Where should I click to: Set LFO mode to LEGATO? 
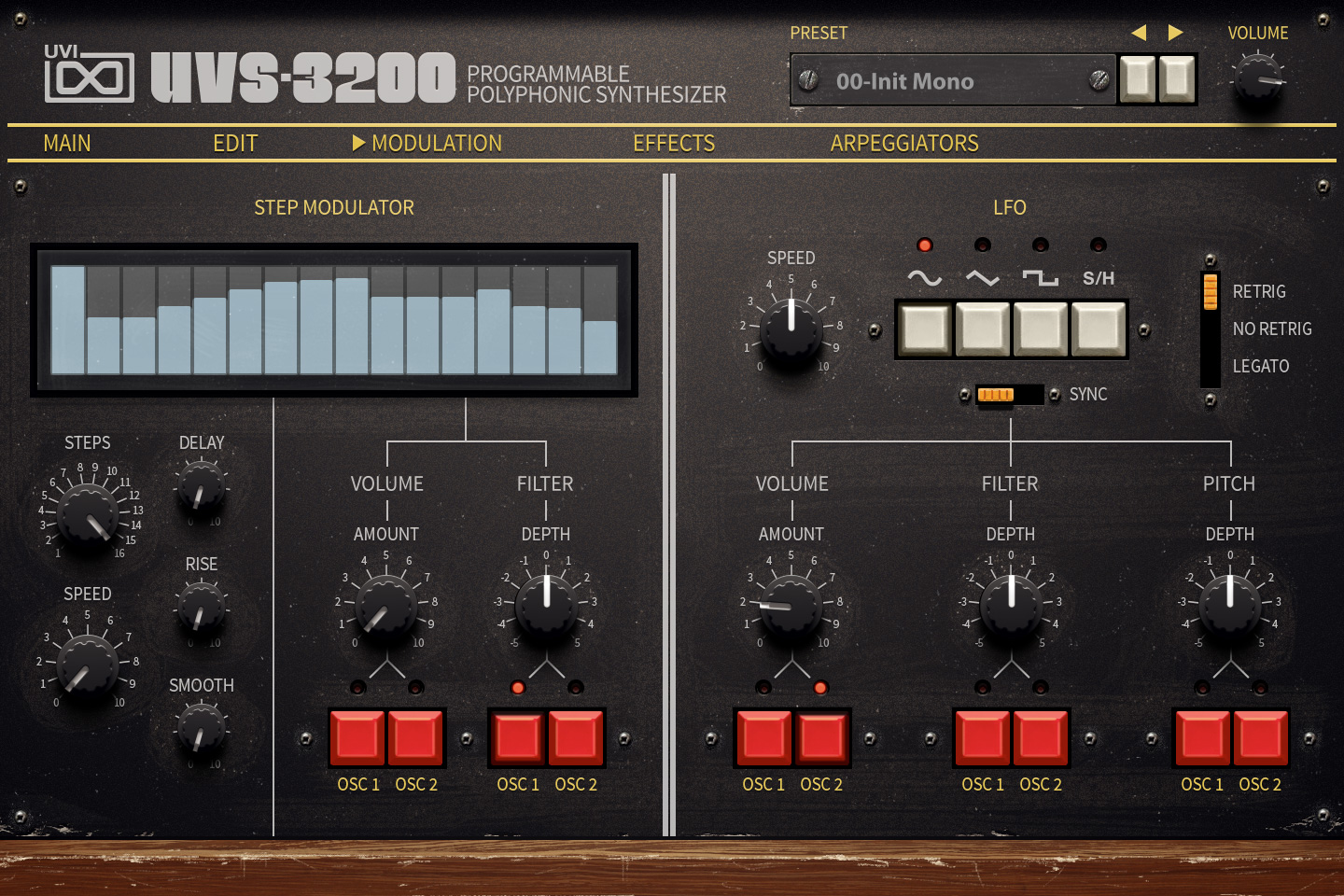coord(1209,366)
